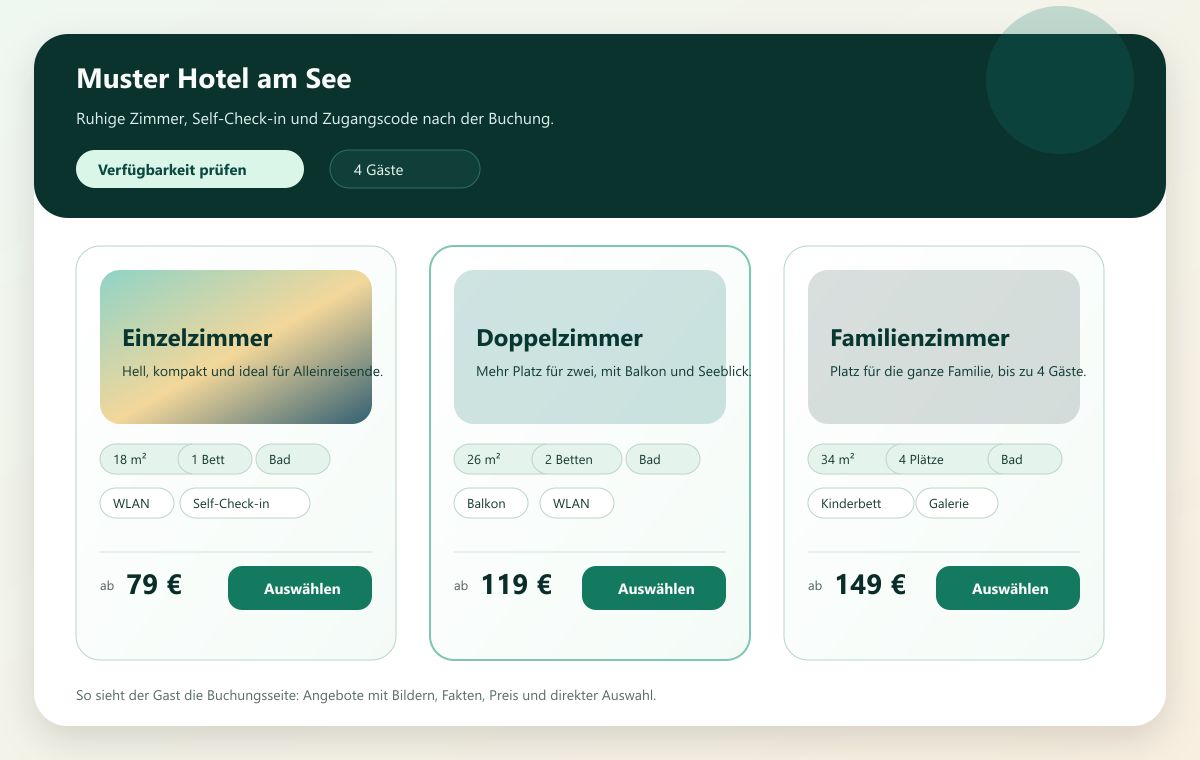Click the Bad tag in Familienzimmer card

[x=1025, y=459]
